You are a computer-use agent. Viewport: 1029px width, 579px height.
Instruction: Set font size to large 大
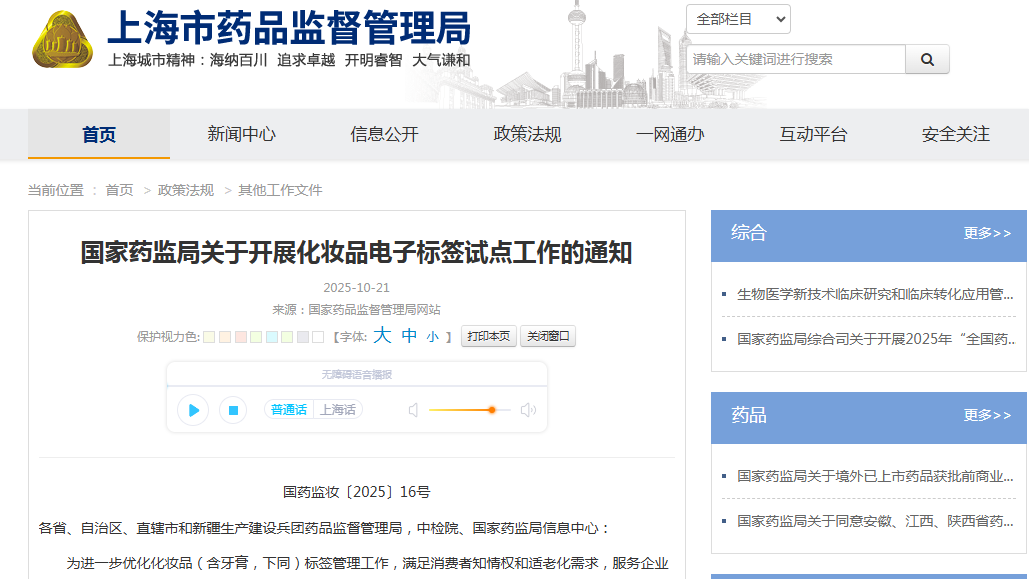tap(381, 336)
